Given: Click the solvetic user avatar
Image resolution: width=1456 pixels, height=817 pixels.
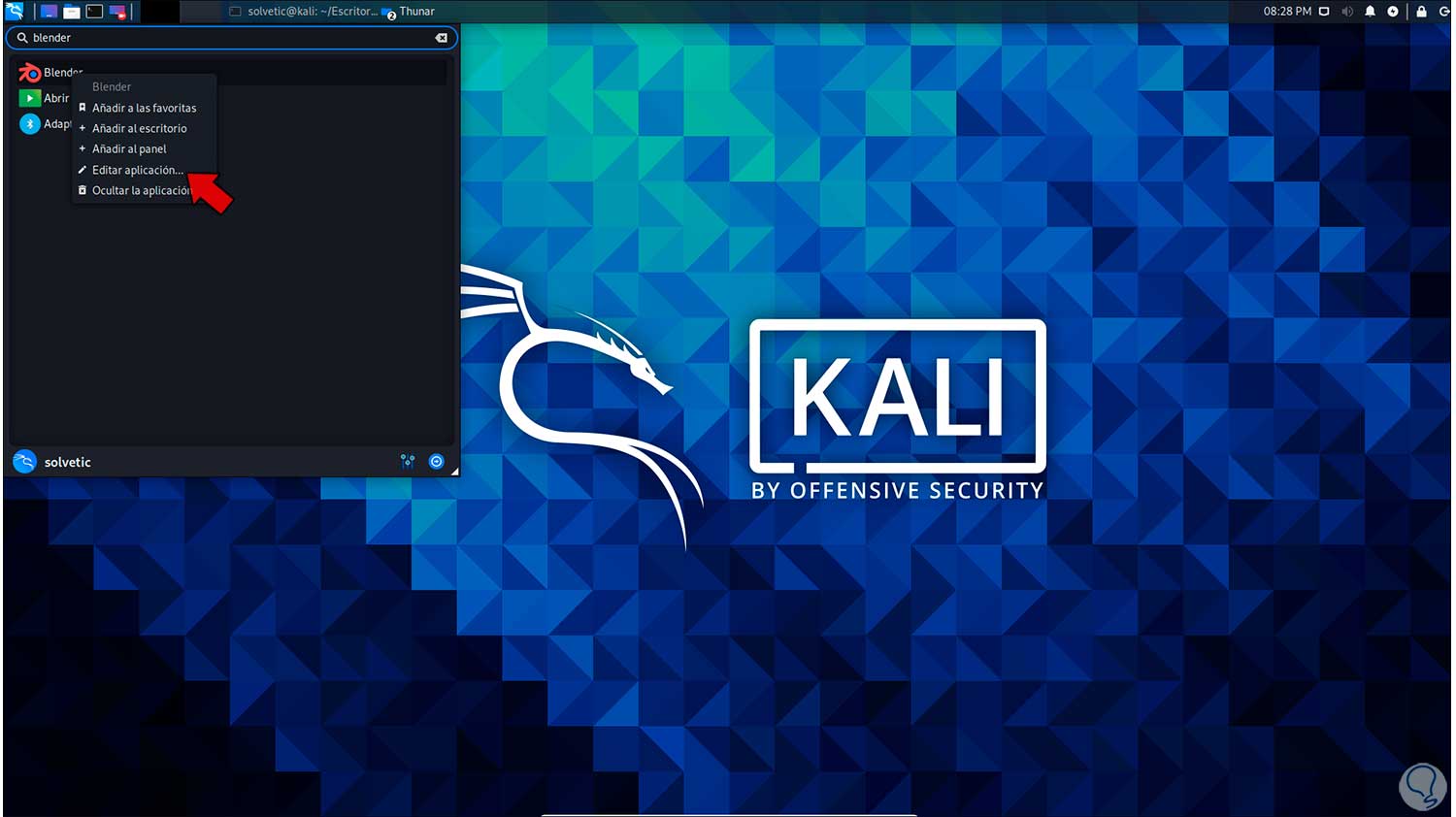Looking at the screenshot, I should (x=24, y=462).
